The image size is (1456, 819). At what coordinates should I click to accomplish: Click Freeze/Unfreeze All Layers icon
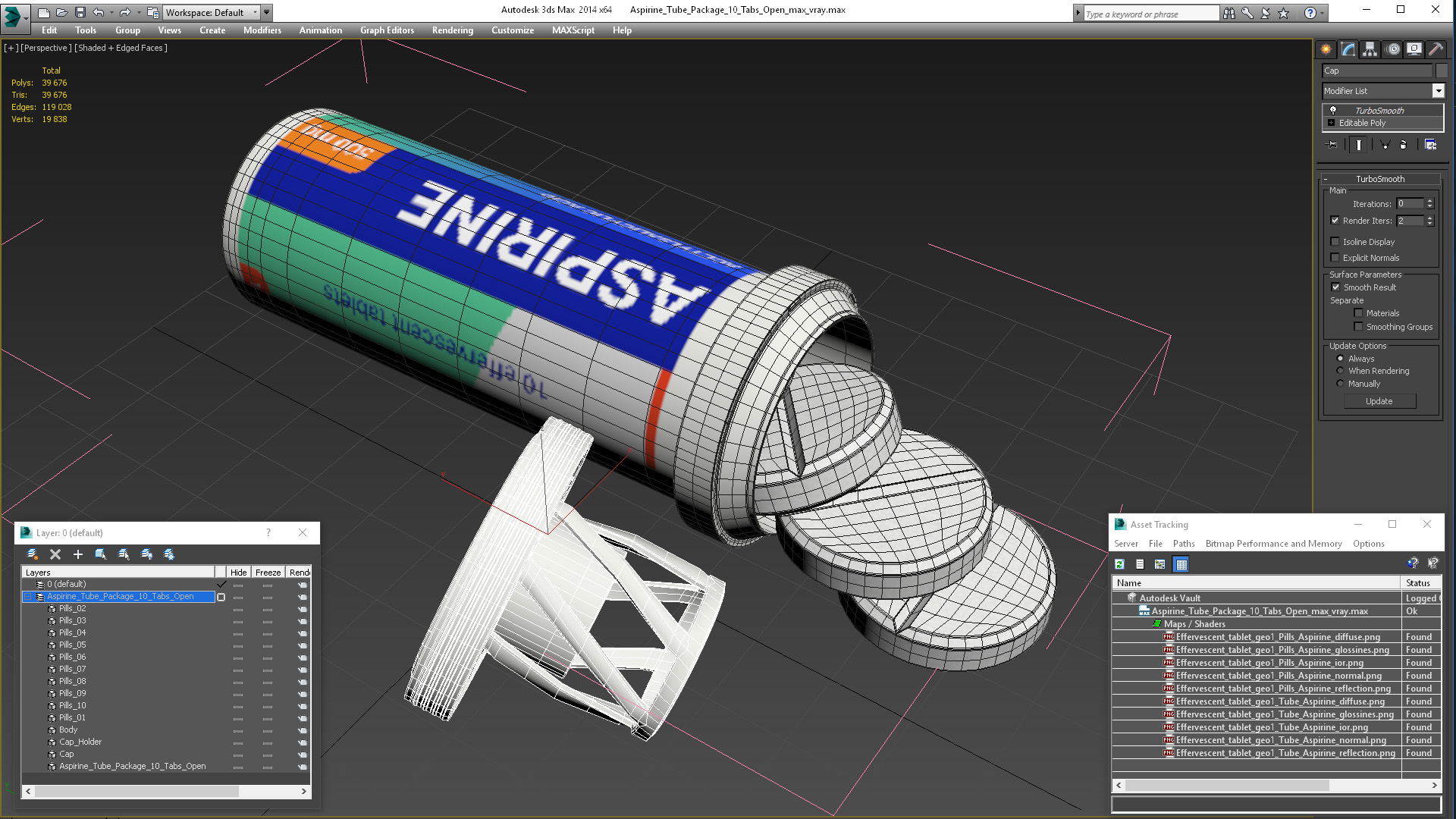169,554
